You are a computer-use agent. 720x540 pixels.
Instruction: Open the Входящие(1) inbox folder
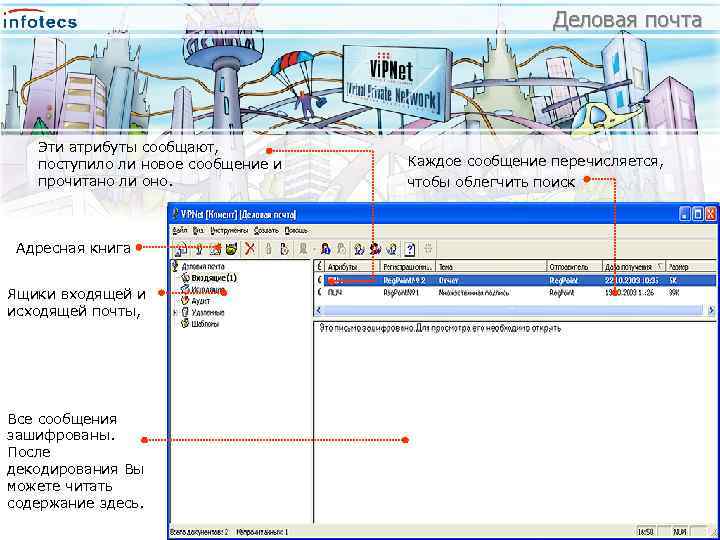pyautogui.click(x=214, y=278)
